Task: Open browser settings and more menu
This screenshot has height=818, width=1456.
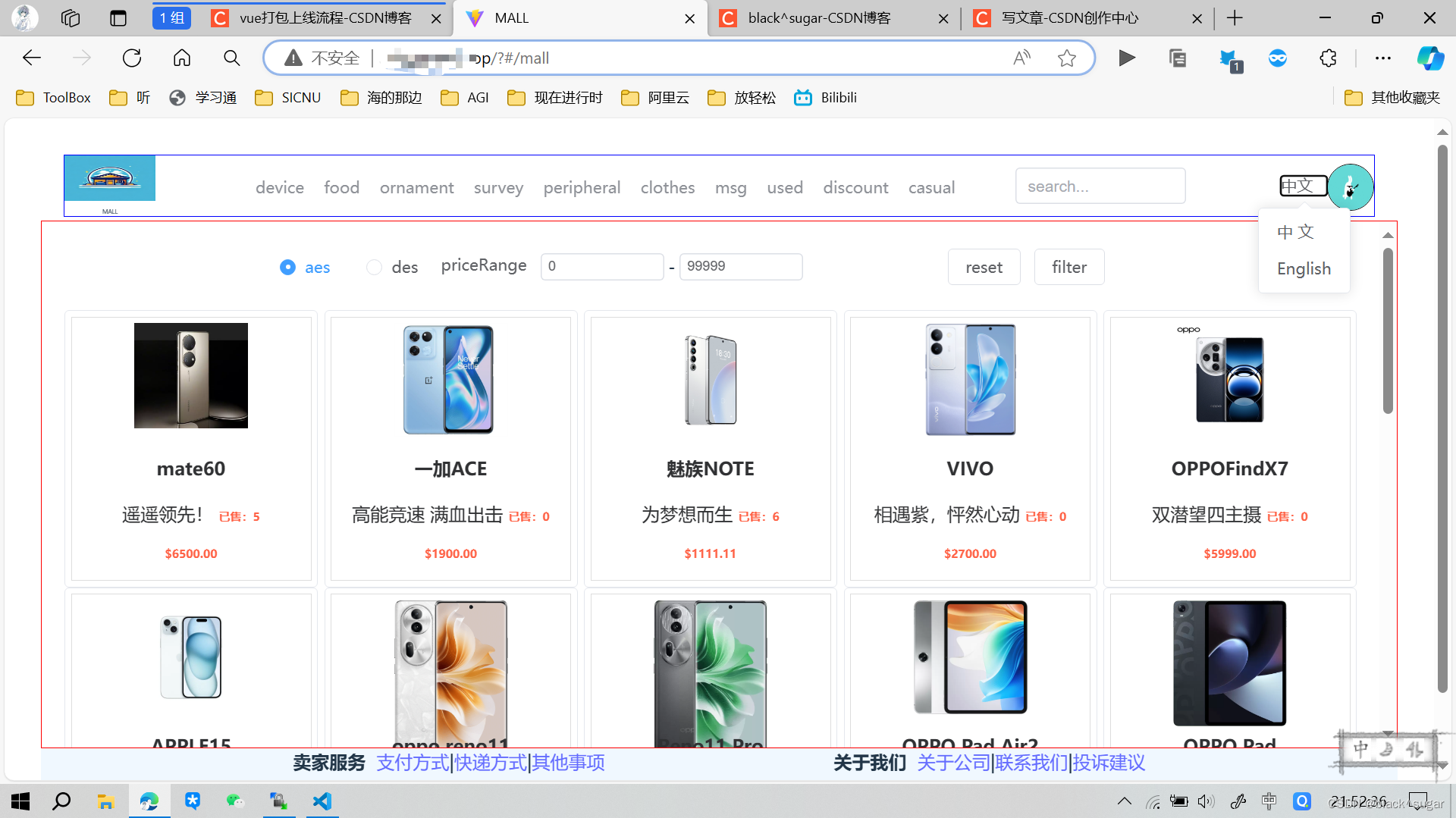Action: click(x=1383, y=58)
